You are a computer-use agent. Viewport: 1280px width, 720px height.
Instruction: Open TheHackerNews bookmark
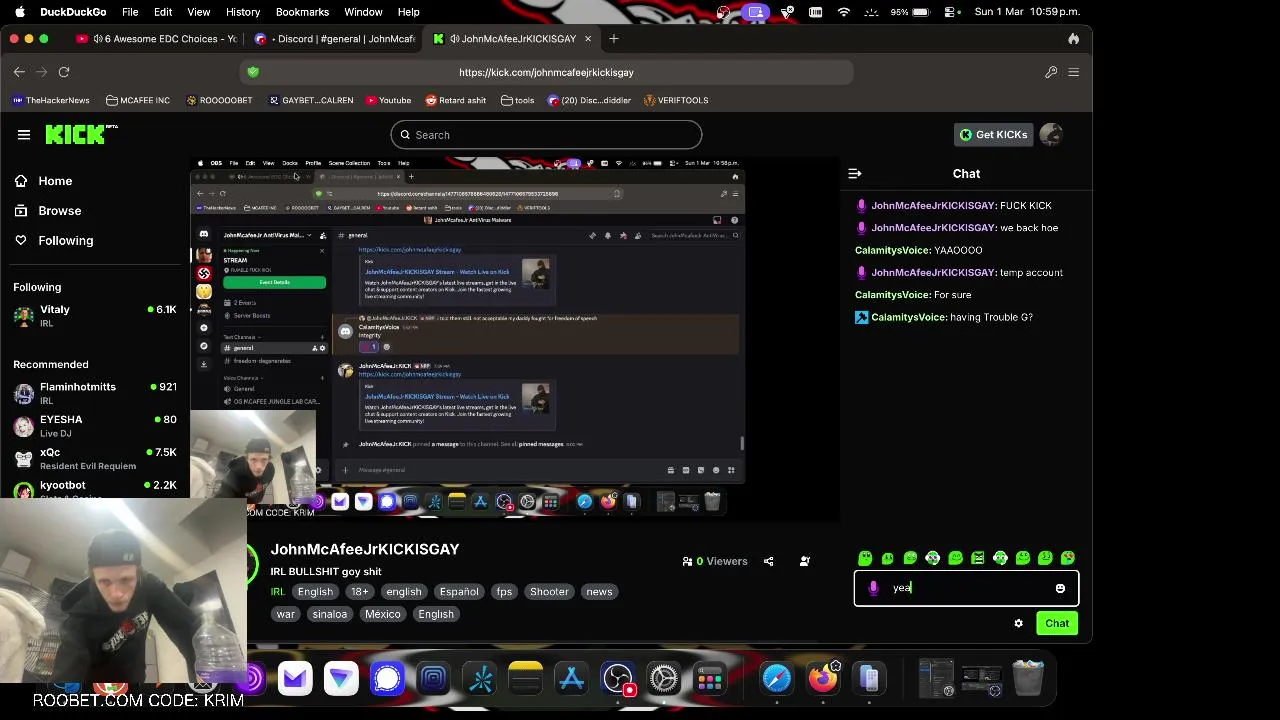51,100
